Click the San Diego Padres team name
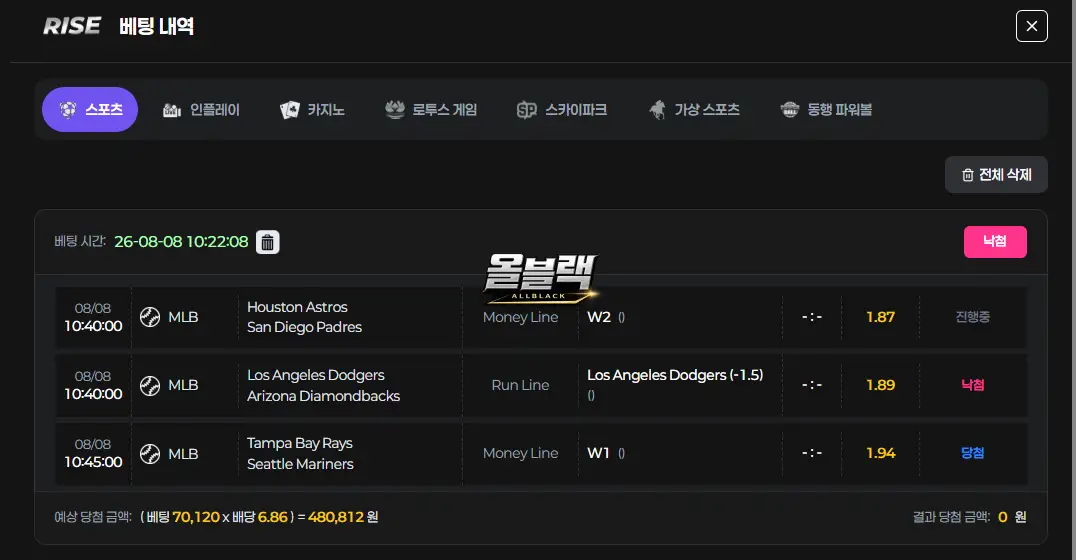The image size is (1076, 560). (304, 327)
